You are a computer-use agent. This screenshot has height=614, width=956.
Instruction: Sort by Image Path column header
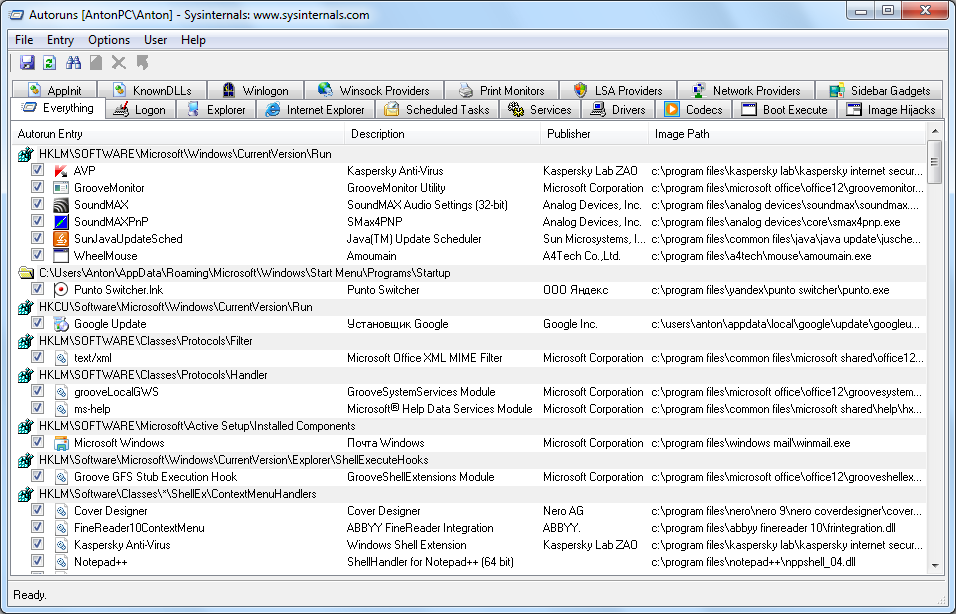(787, 134)
